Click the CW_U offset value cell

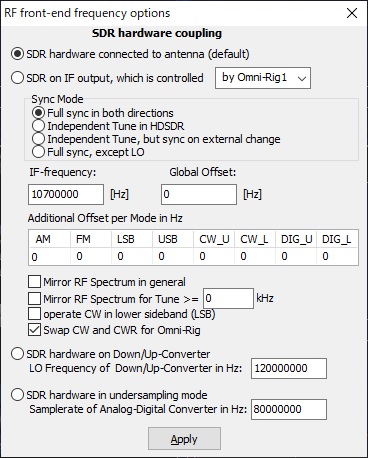[x=214, y=256]
